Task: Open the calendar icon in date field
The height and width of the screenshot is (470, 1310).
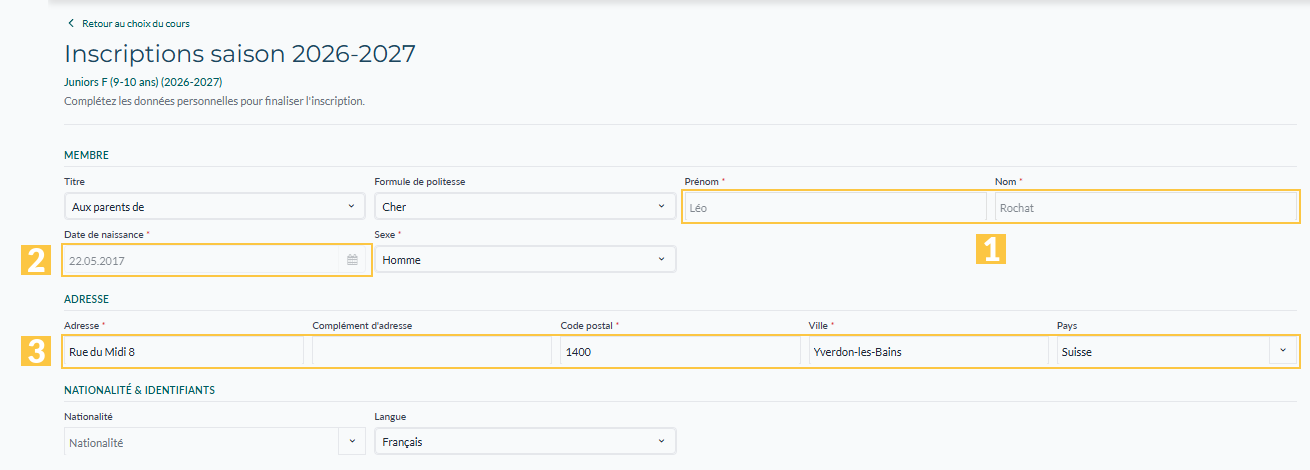Action: [x=352, y=260]
